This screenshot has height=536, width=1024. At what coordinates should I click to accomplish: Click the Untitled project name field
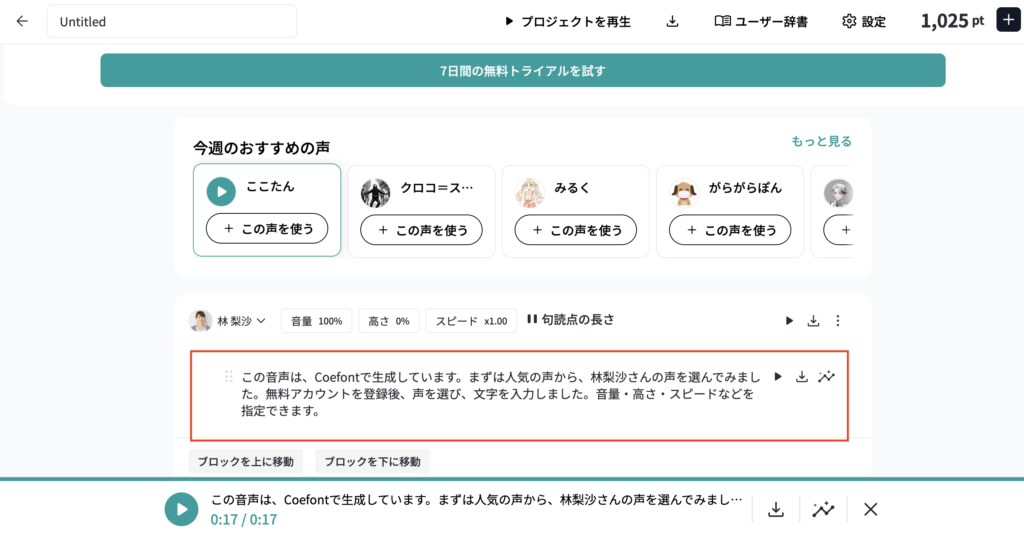[172, 21]
